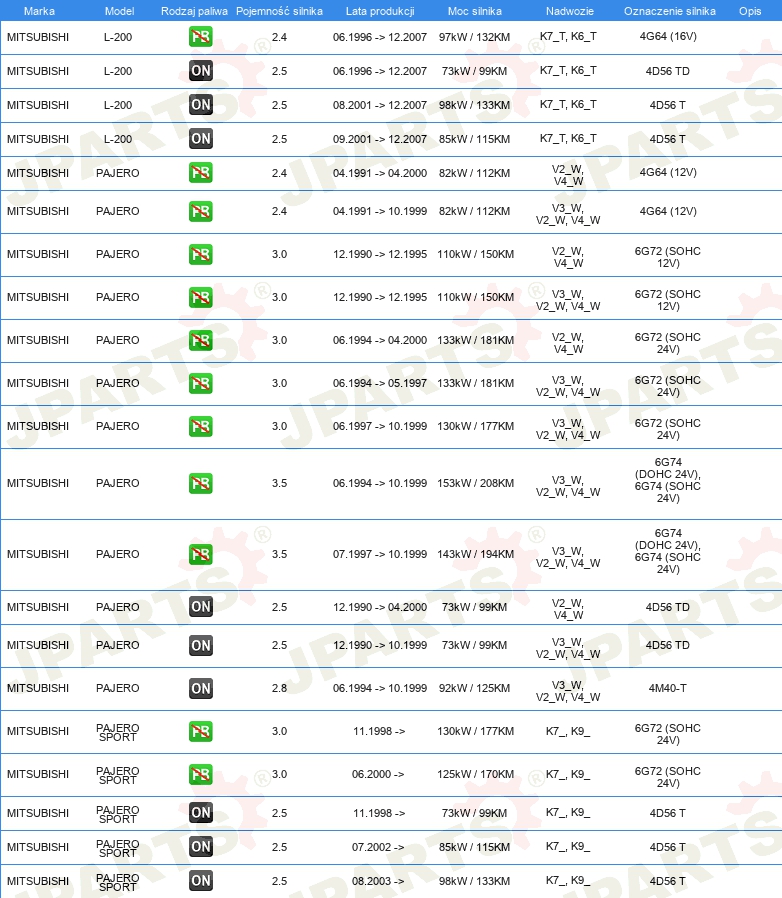782x898 pixels.
Task: Click the Lata produkcji column header
Action: (380, 11)
